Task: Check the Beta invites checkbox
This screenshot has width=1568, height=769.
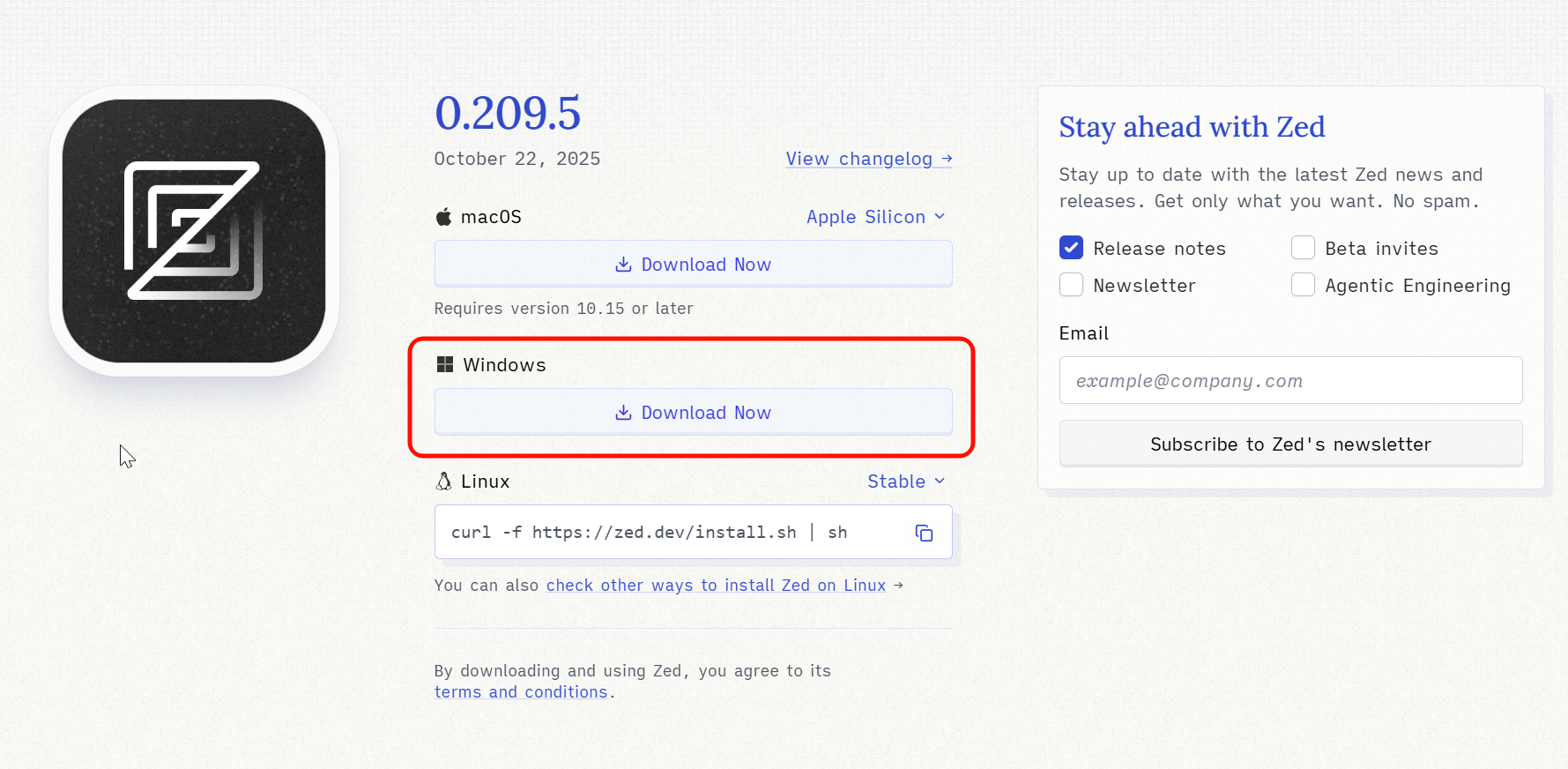Action: (x=1303, y=248)
